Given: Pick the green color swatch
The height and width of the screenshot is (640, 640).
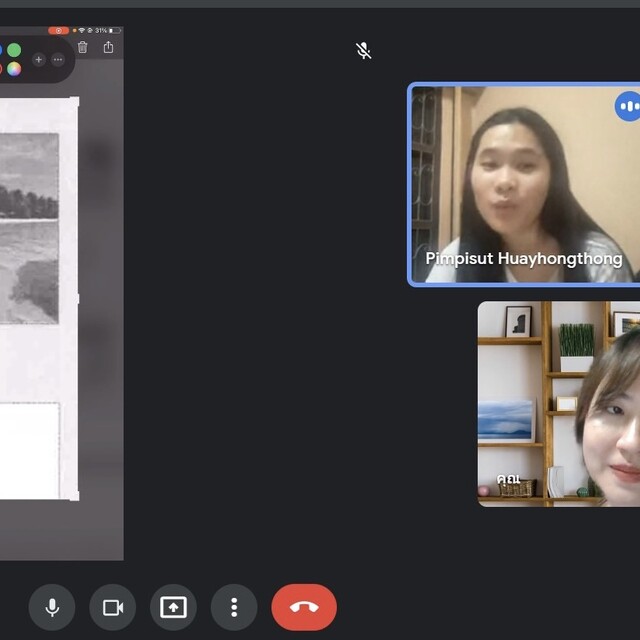Looking at the screenshot, I should tap(14, 50).
